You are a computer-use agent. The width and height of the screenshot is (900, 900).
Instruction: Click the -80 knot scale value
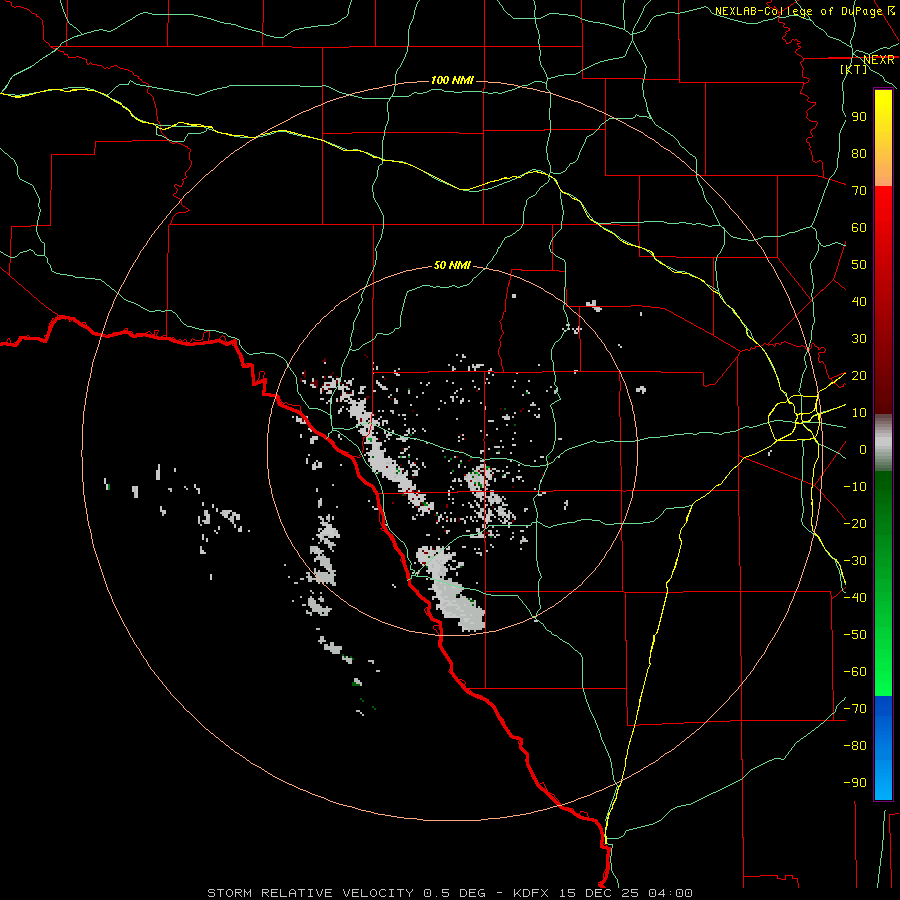(x=855, y=746)
